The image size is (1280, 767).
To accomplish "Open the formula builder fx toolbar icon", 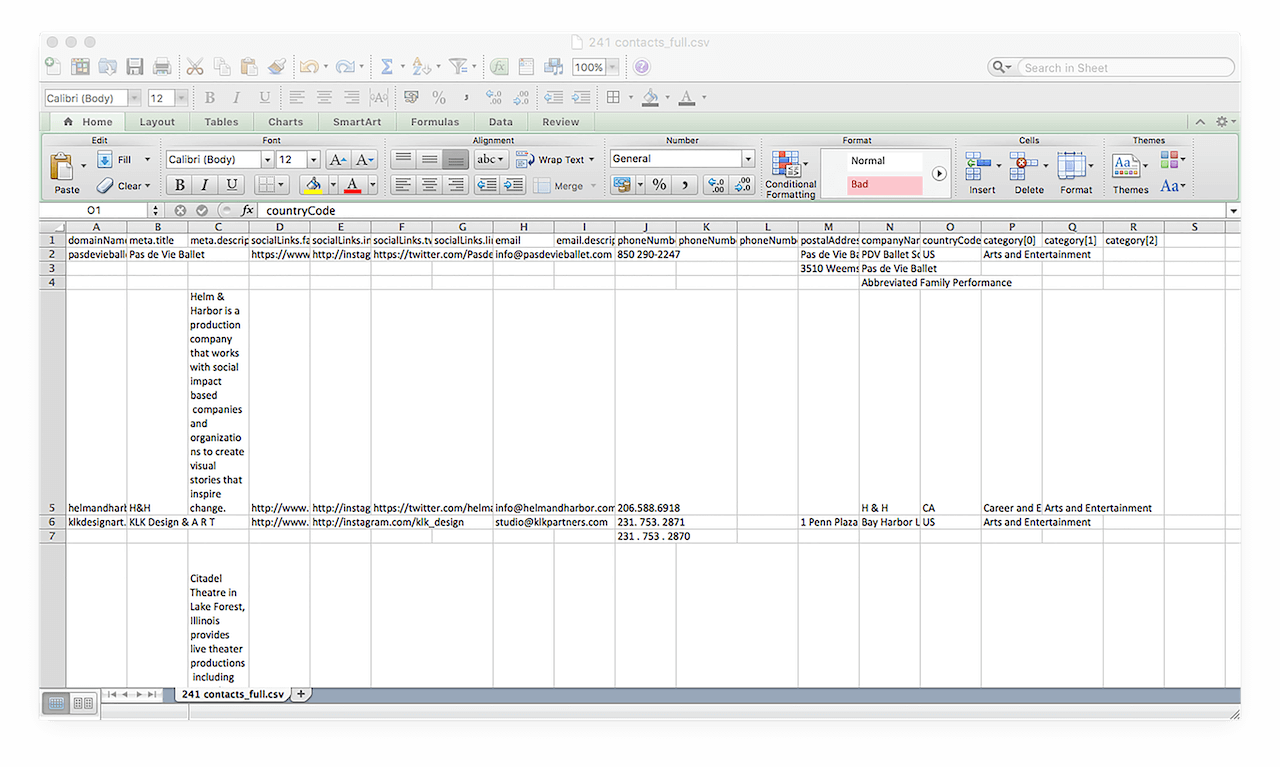I will [x=499, y=67].
